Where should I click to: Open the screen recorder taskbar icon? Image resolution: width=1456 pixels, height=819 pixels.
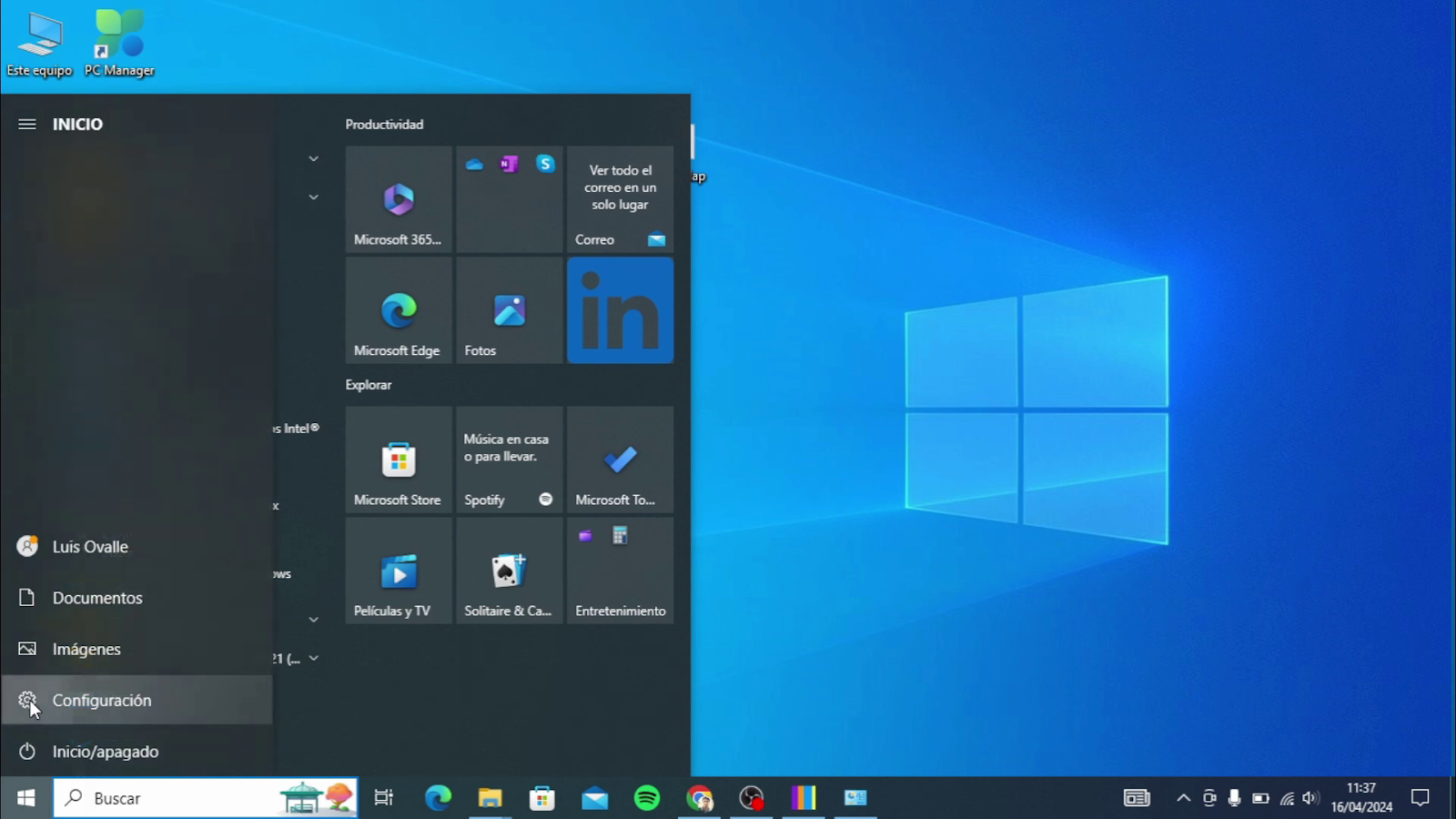pos(752,798)
